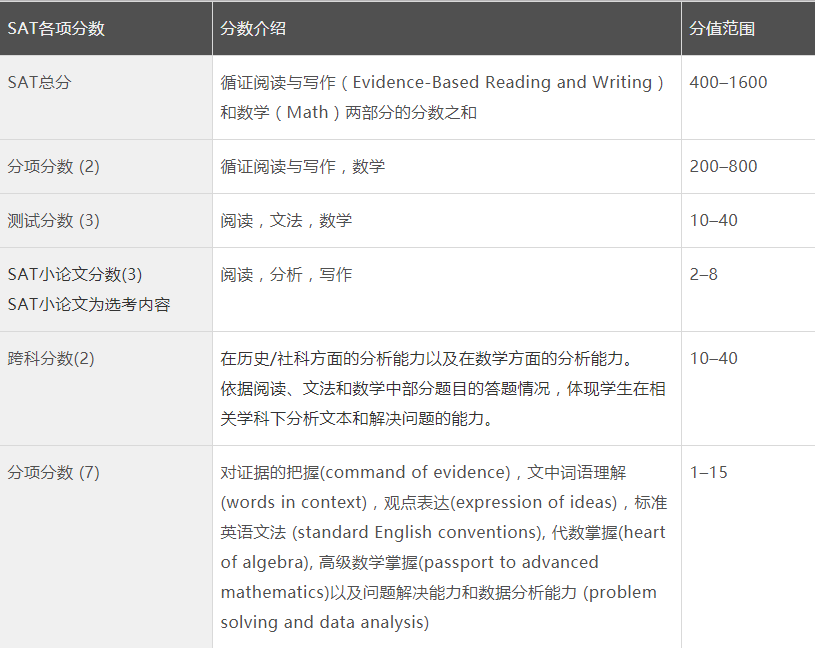The image size is (815, 648).
Task: Select the 2–8 score range cell
Action: click(x=703, y=275)
